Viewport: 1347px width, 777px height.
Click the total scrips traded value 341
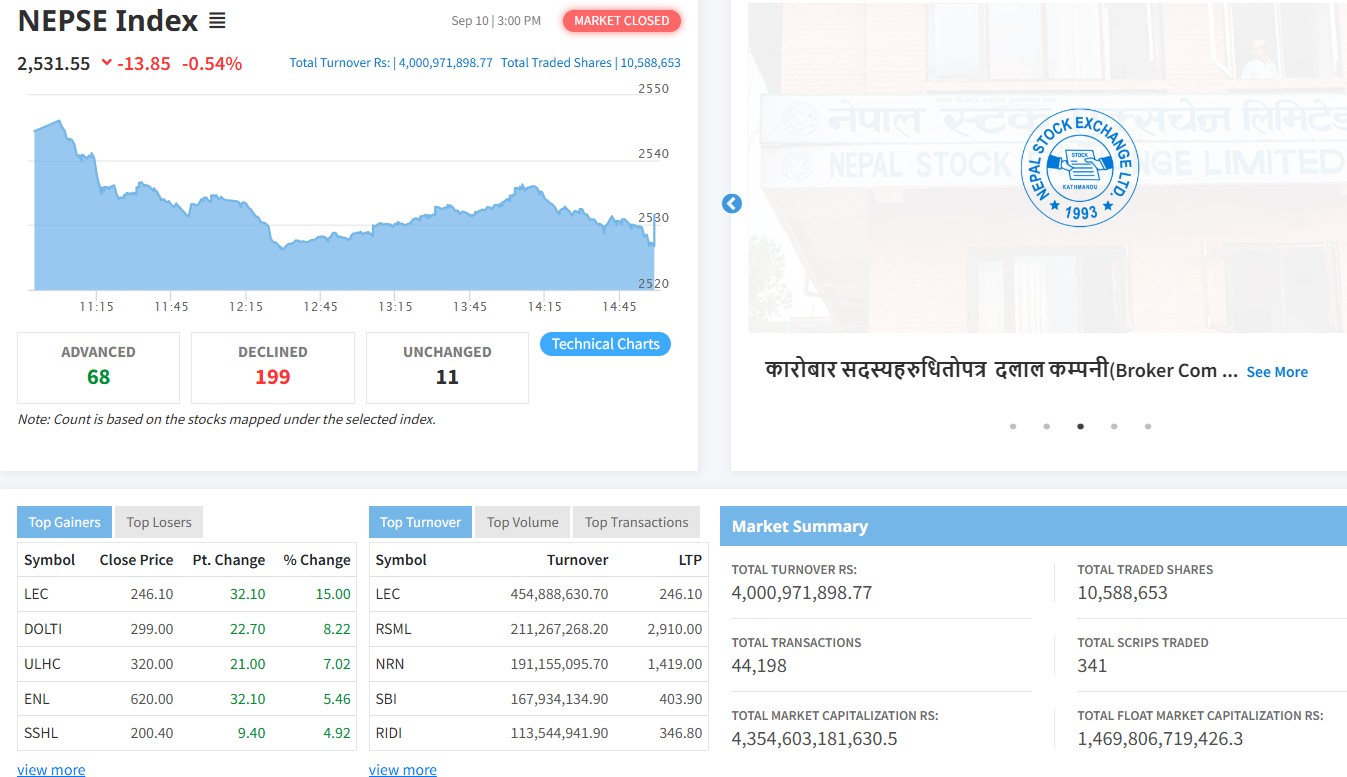pos(1092,666)
